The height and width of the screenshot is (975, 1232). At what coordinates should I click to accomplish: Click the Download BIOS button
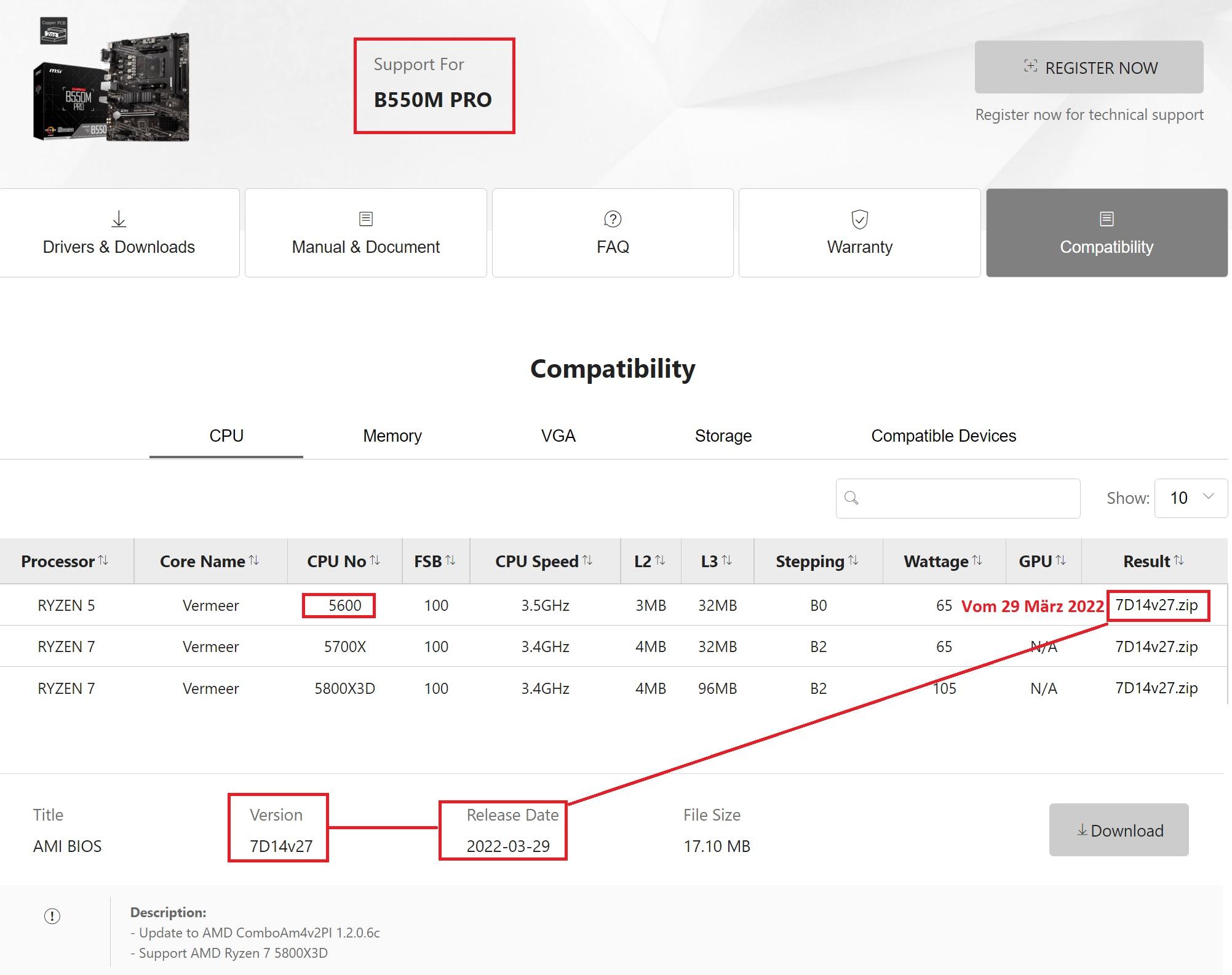pyautogui.click(x=1119, y=830)
